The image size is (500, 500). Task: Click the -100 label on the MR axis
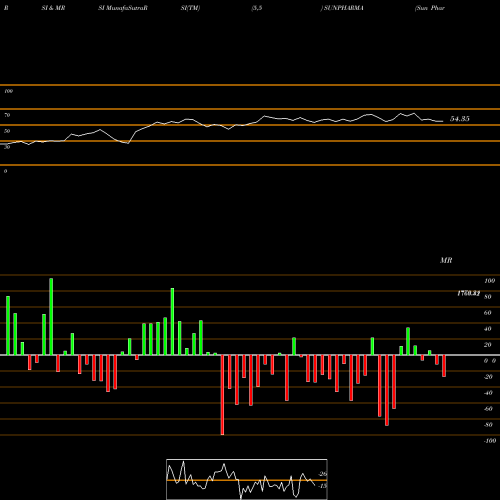(490, 441)
